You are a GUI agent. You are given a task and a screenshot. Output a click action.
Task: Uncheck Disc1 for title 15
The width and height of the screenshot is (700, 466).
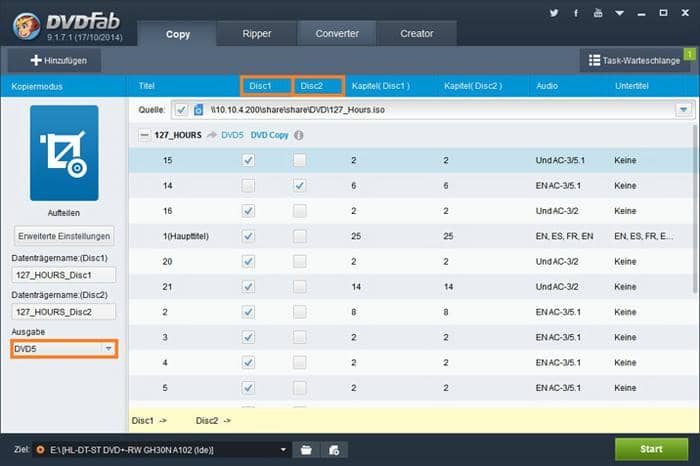(x=248, y=160)
